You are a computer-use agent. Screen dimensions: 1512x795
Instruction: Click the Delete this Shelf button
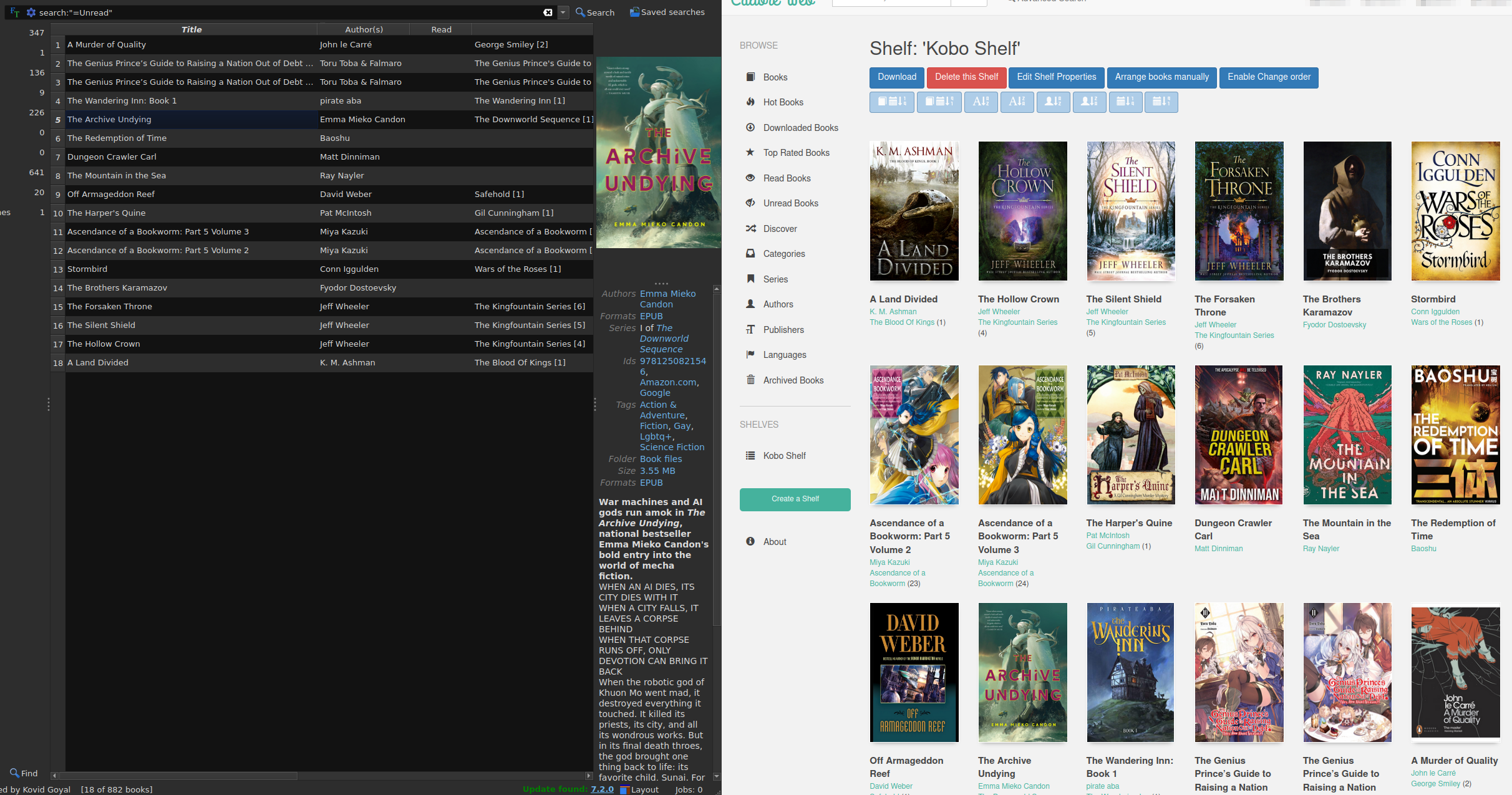point(966,77)
